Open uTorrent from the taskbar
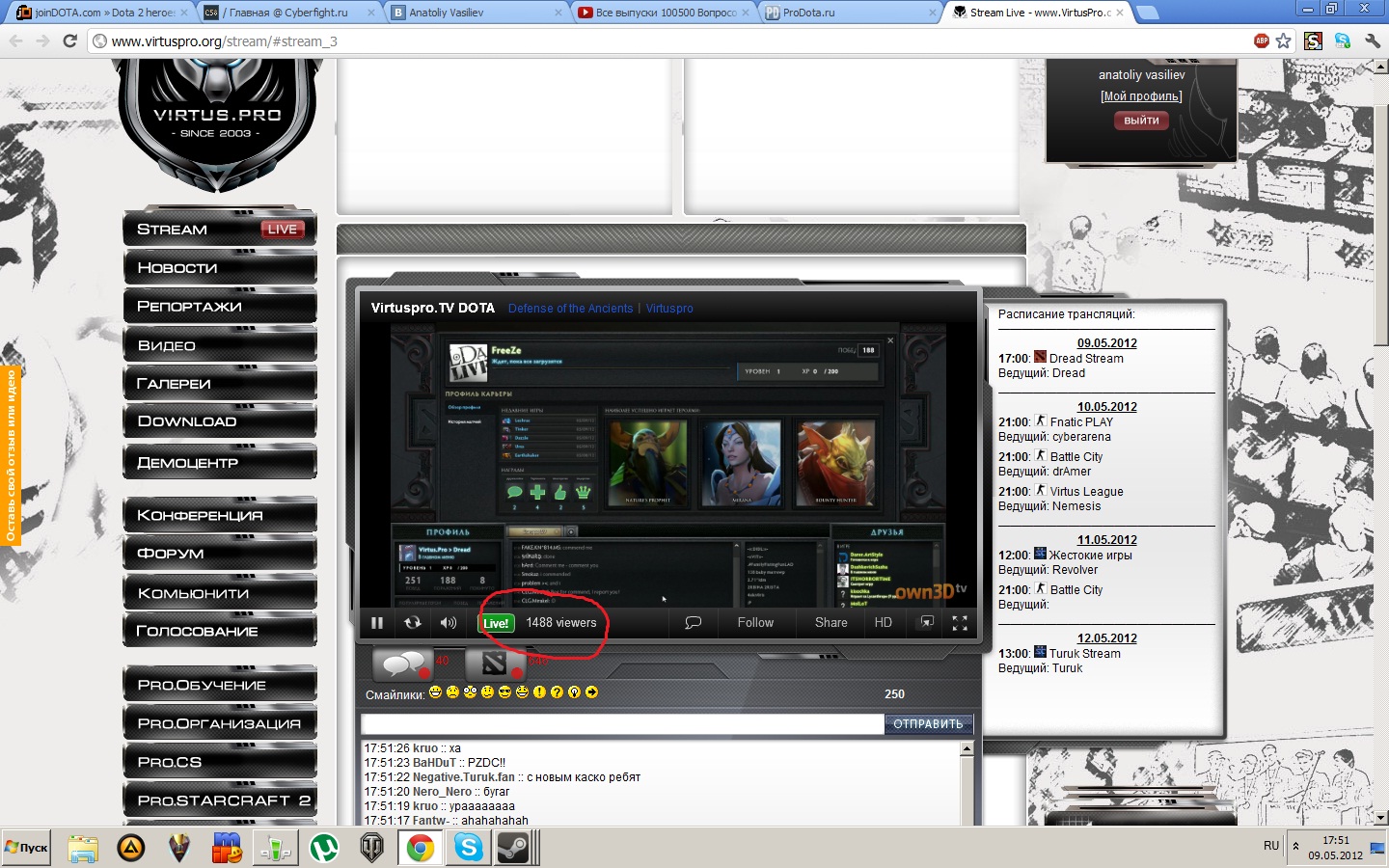This screenshot has height=868, width=1389. pos(324,848)
